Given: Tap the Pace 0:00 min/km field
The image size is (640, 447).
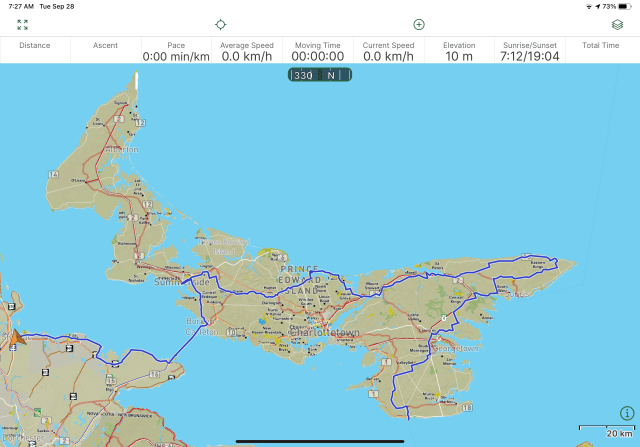Looking at the screenshot, I should [176, 51].
